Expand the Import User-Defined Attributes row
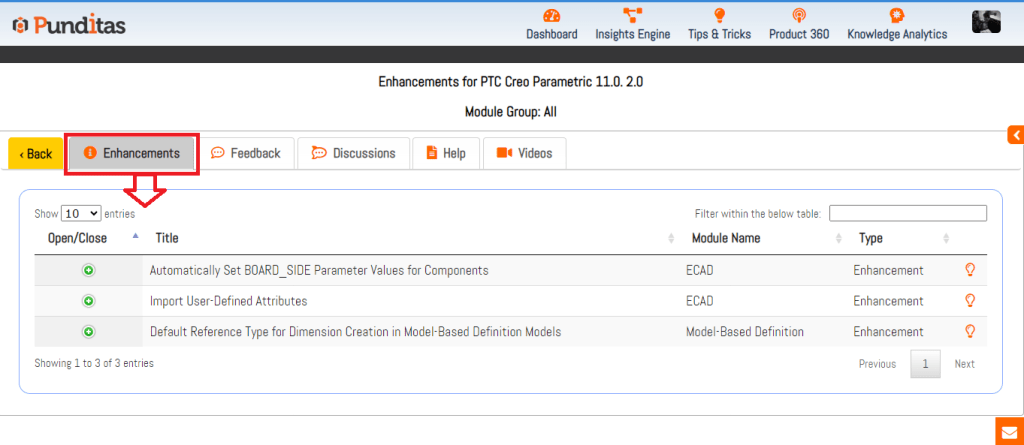This screenshot has width=1024, height=445. [88, 301]
